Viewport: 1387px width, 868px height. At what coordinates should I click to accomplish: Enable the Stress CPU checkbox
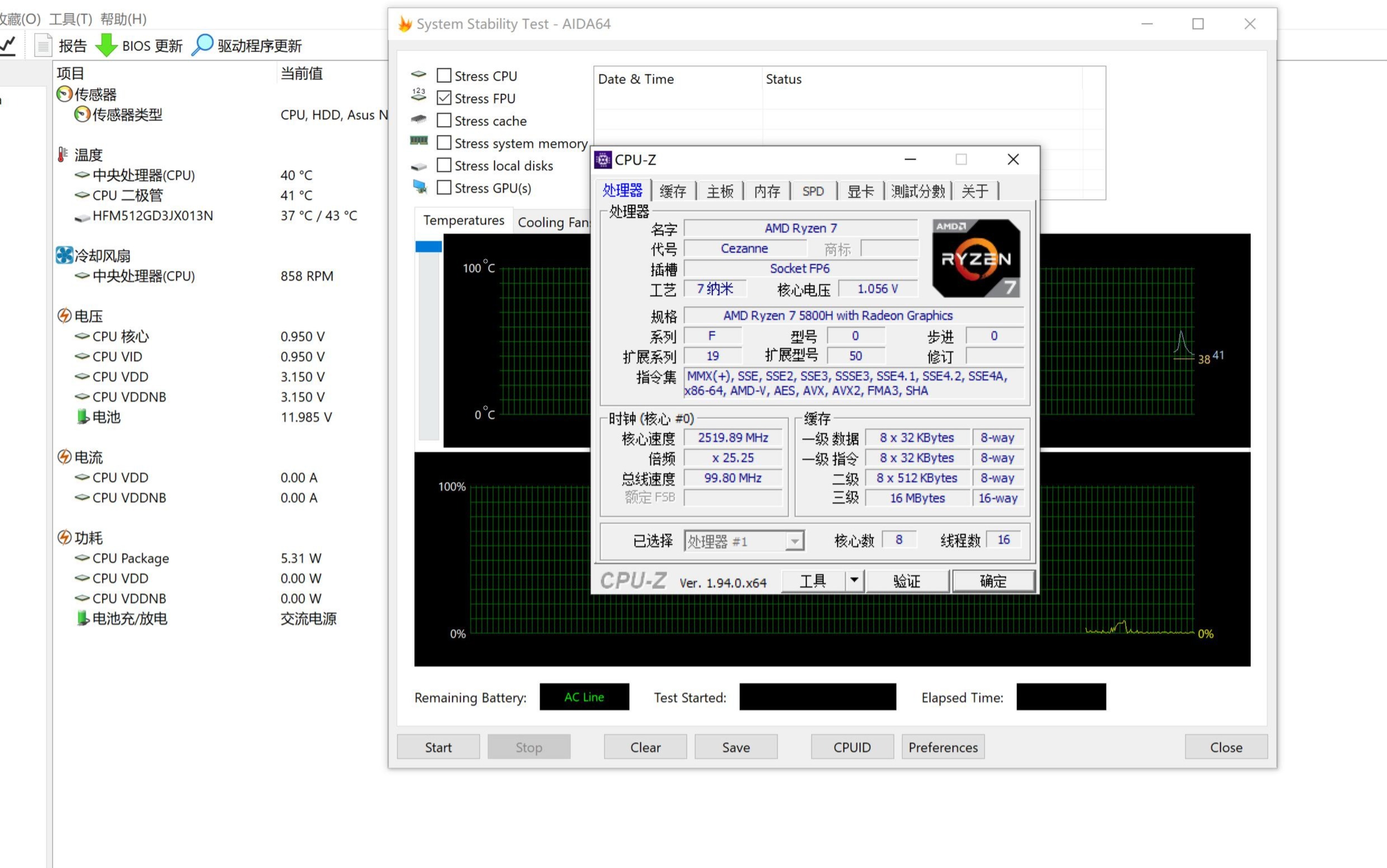click(444, 75)
